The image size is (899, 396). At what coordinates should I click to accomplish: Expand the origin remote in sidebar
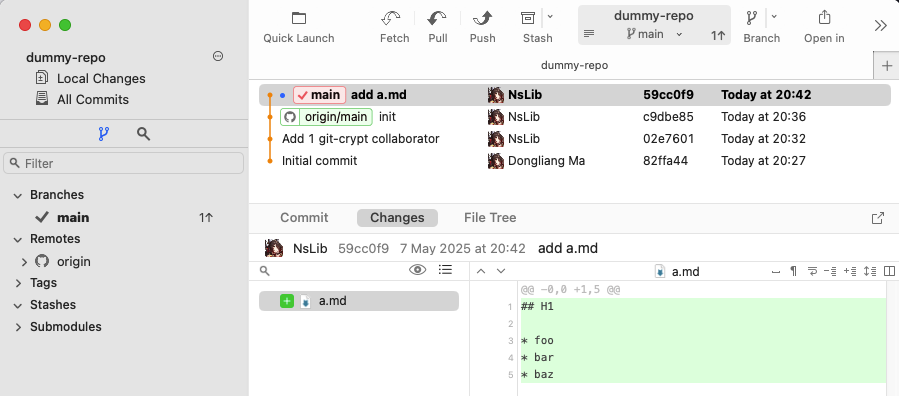(24, 262)
